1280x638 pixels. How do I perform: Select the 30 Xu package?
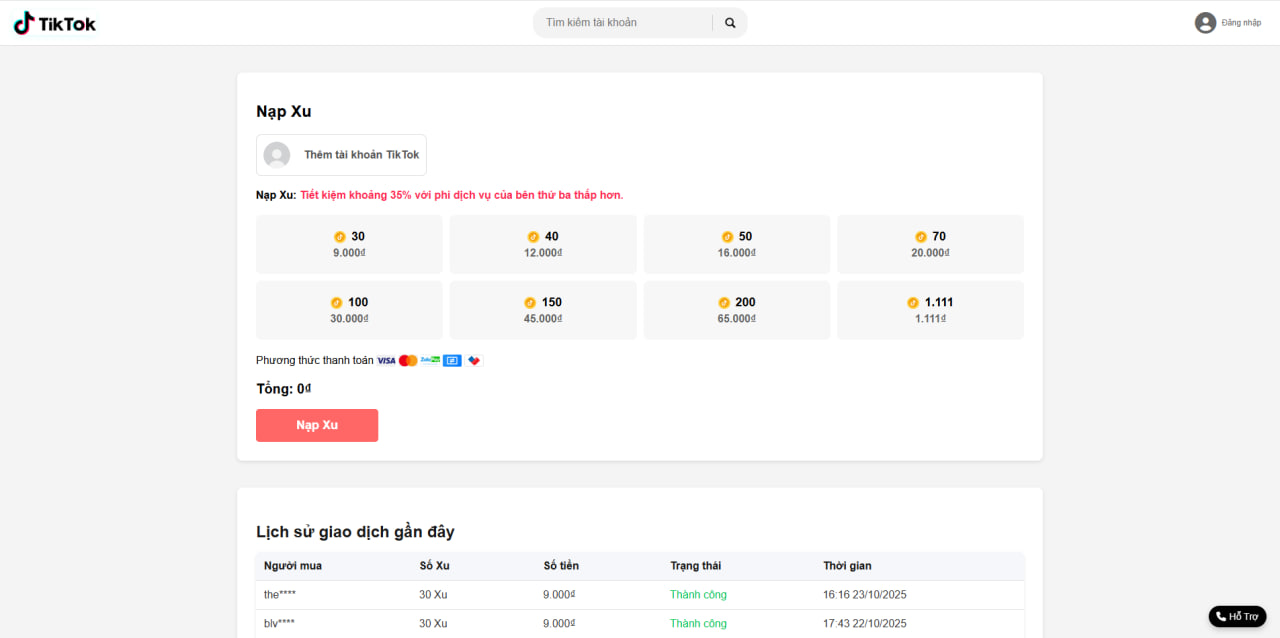[x=349, y=244]
